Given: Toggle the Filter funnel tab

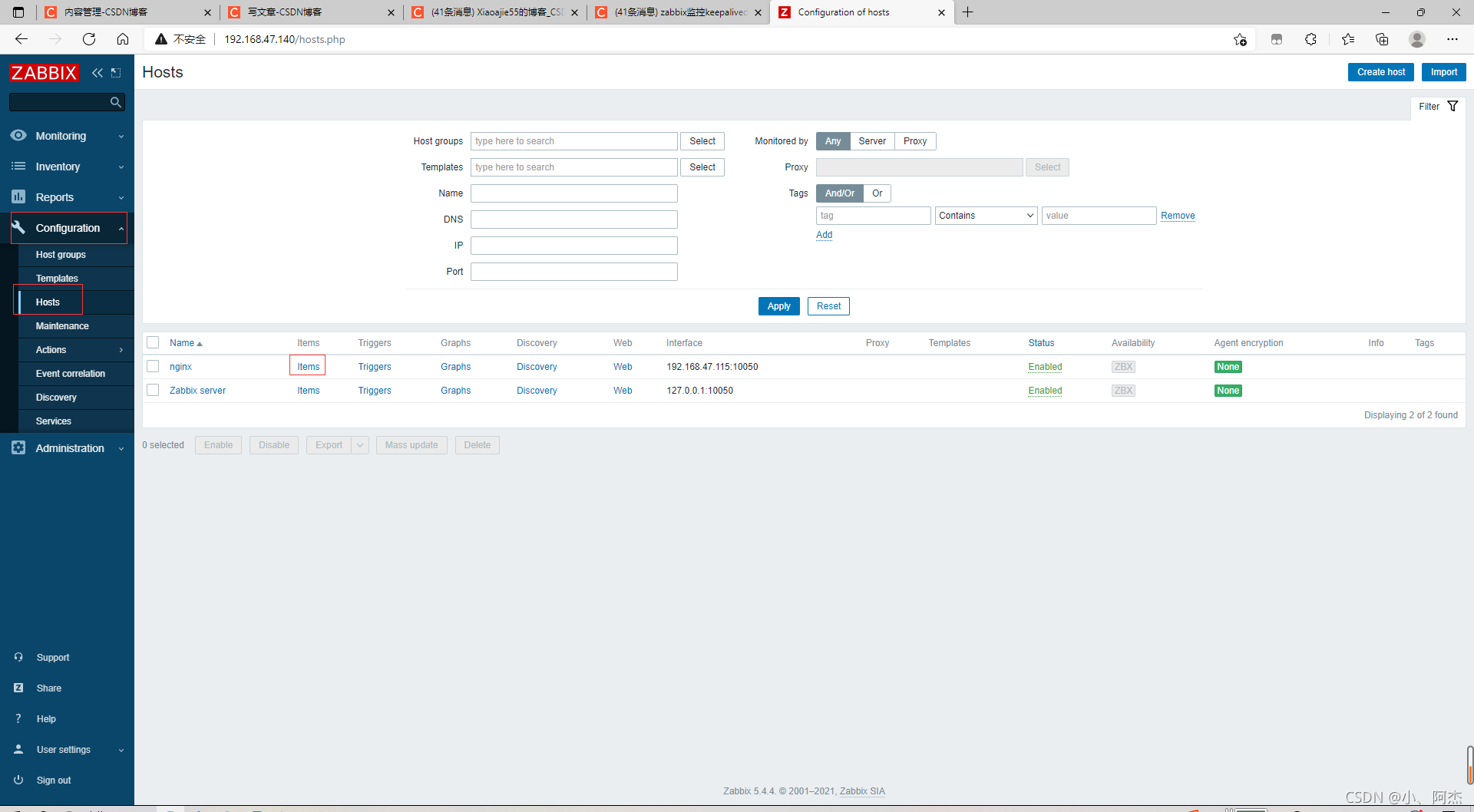Looking at the screenshot, I should click(1438, 107).
